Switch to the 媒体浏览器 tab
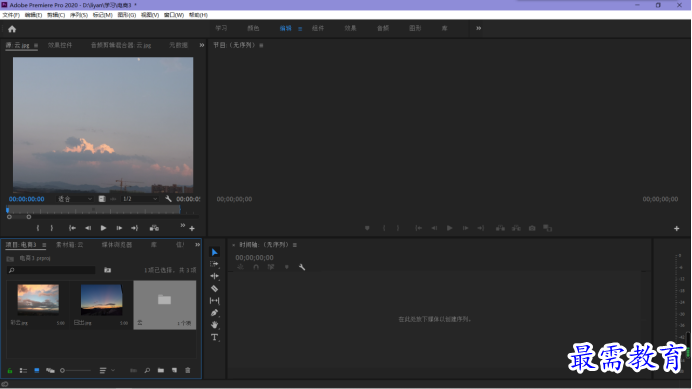The image size is (692, 389). (117, 245)
